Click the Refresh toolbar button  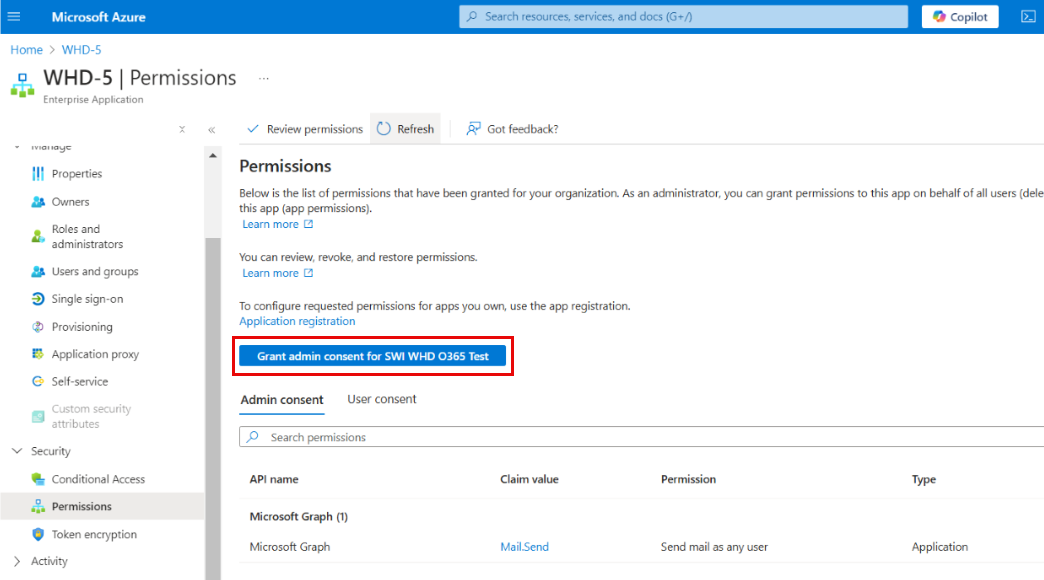pos(406,129)
